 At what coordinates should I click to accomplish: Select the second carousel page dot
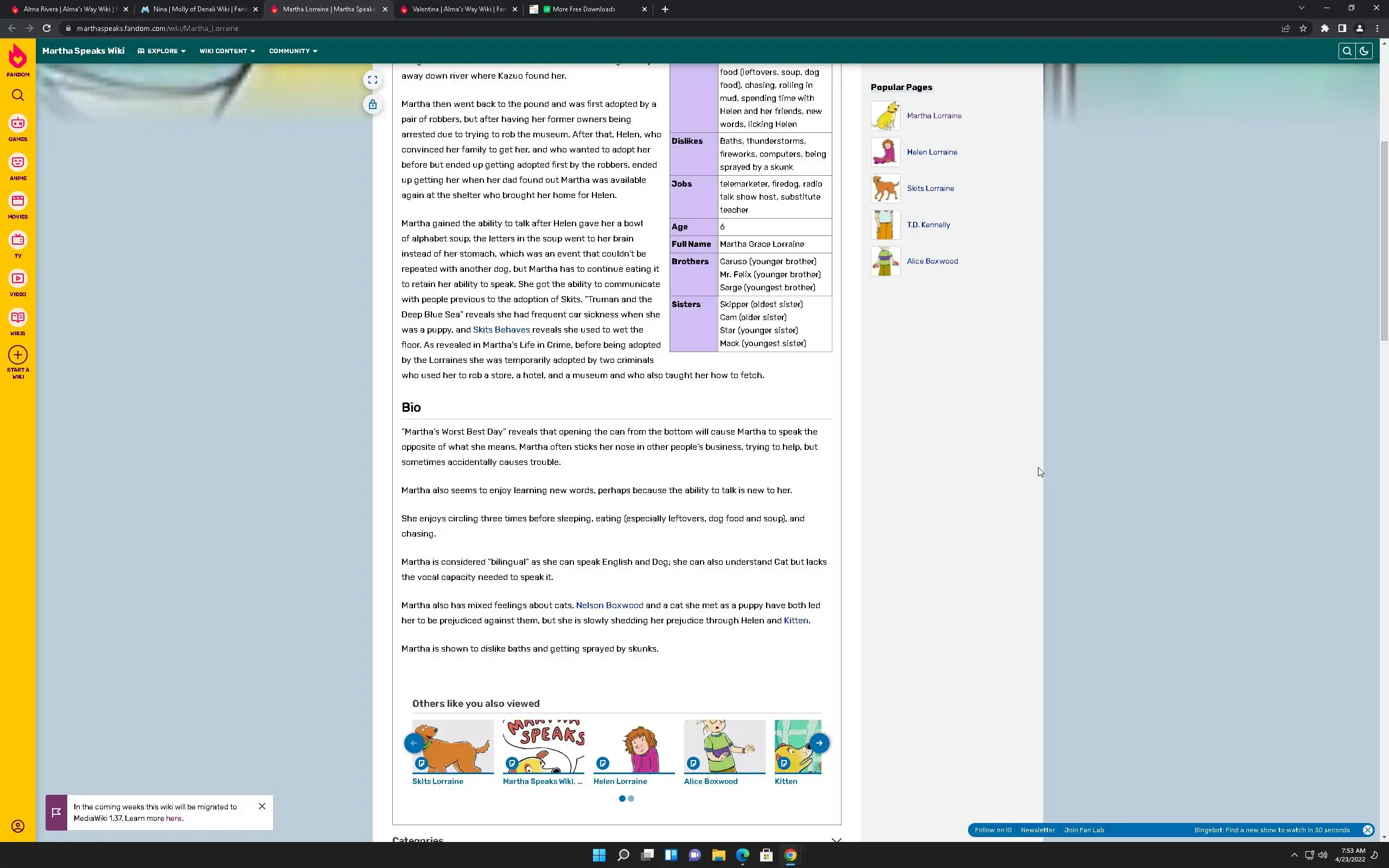click(631, 799)
